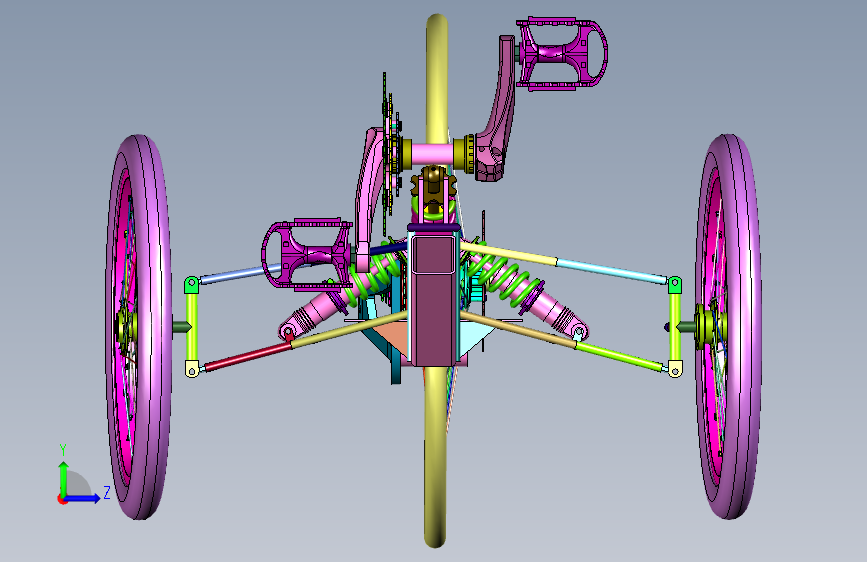Viewport: 867px width, 562px height.
Task: Select the left pink crank arm
Action: (x=368, y=199)
